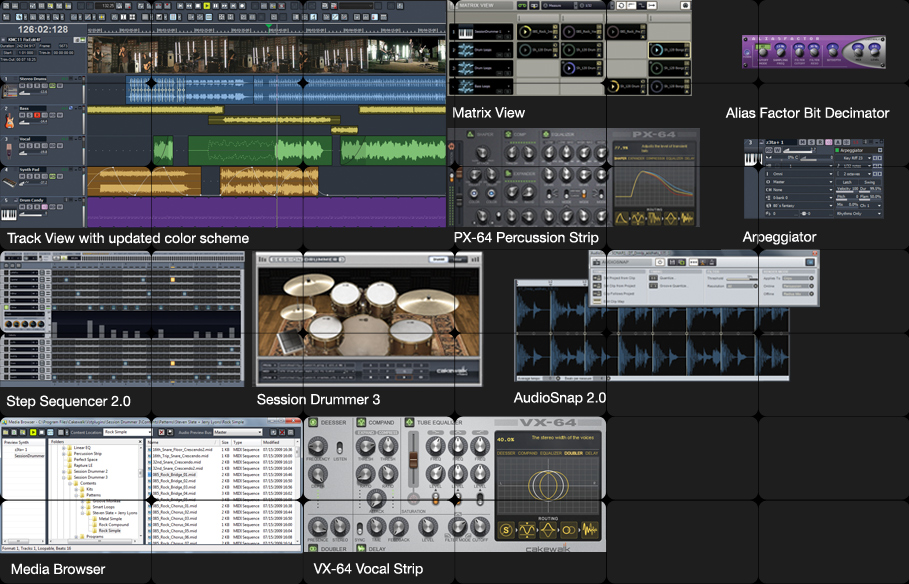Select the Metal Simple folder
The height and width of the screenshot is (584, 909).
tap(110, 518)
